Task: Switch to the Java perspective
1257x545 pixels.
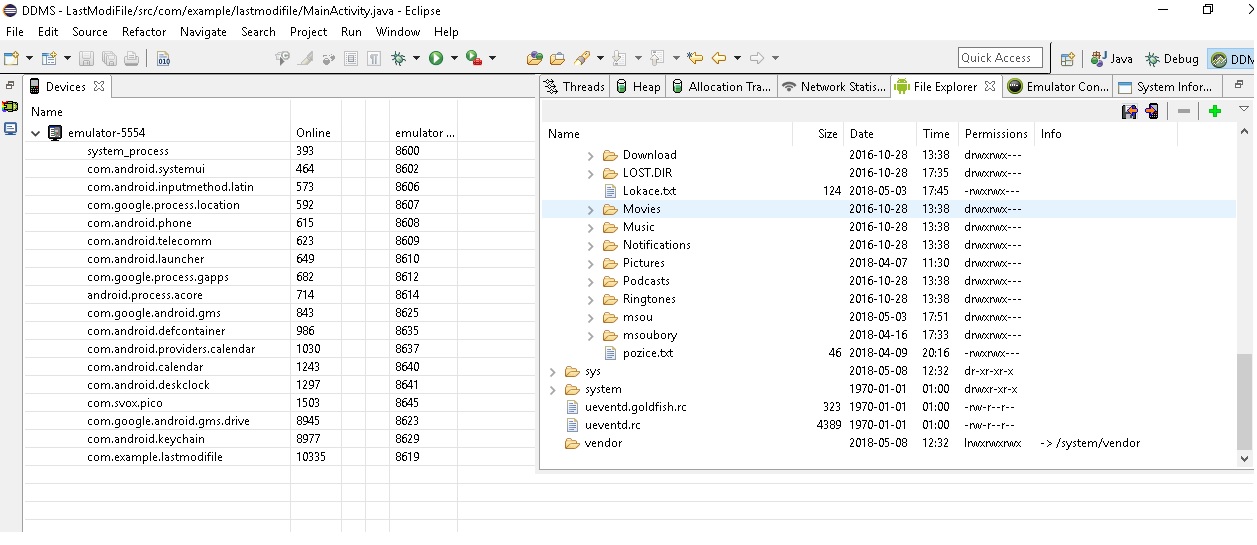Action: [x=1112, y=59]
